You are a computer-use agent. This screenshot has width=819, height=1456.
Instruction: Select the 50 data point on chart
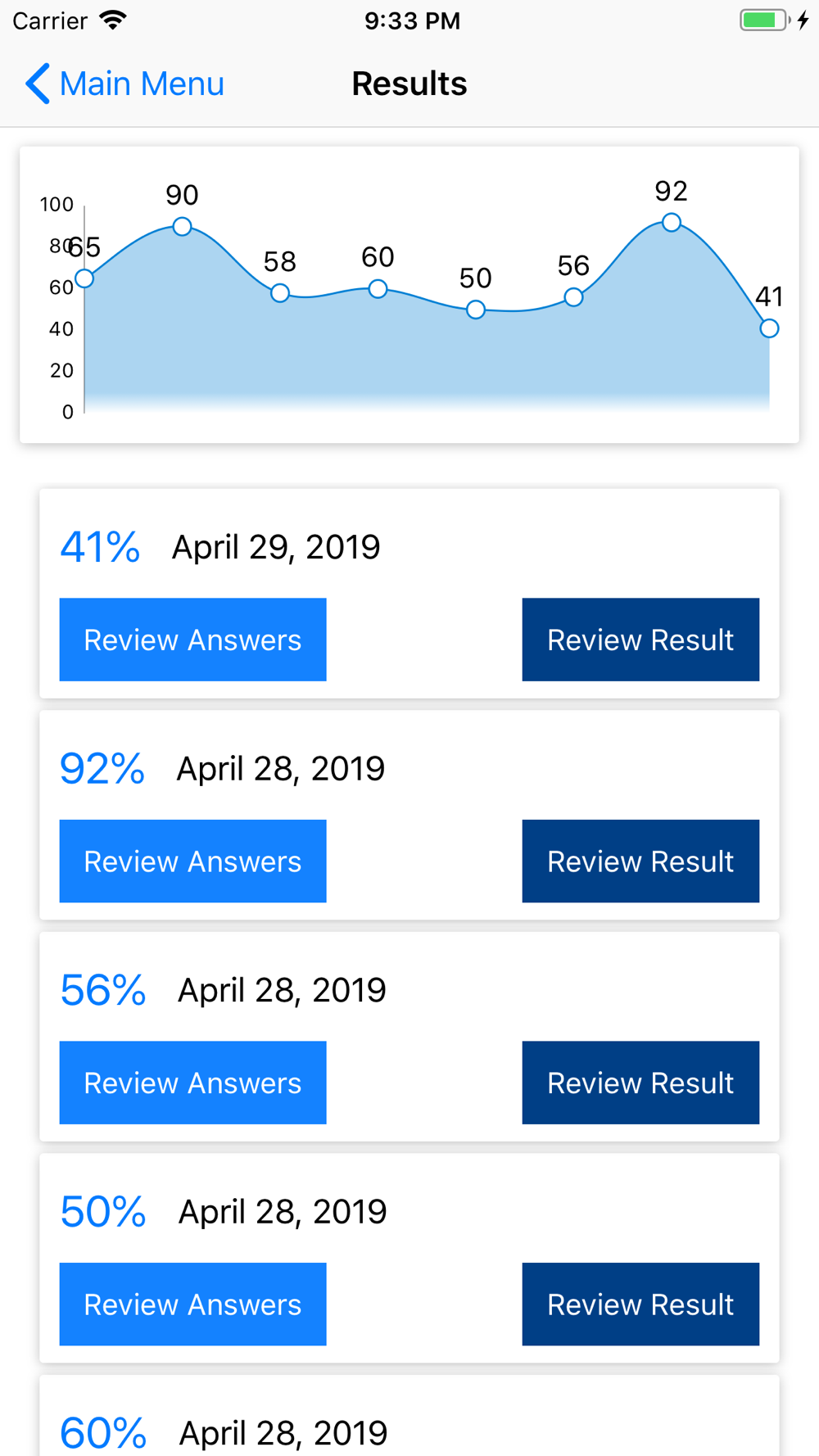[476, 310]
